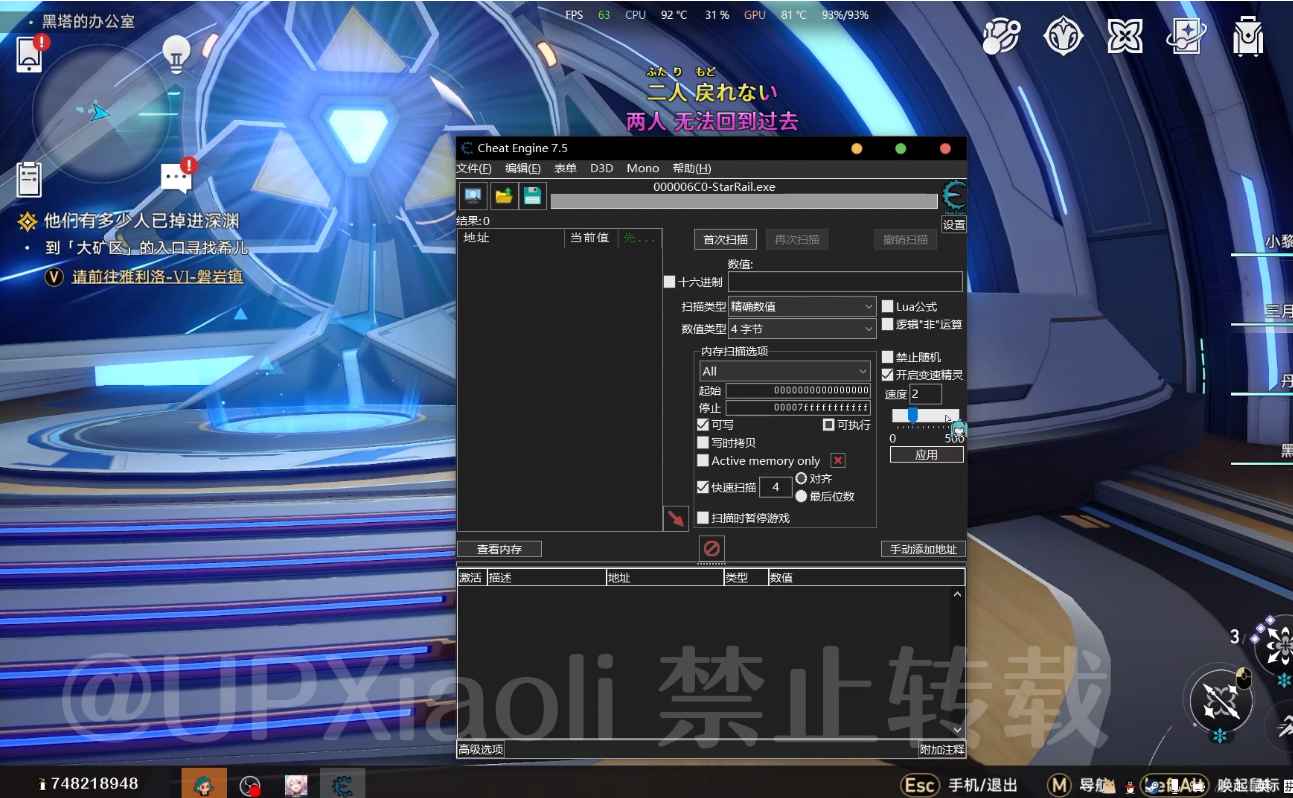
Task: Open the chat message bubble icon
Action: coord(177,178)
